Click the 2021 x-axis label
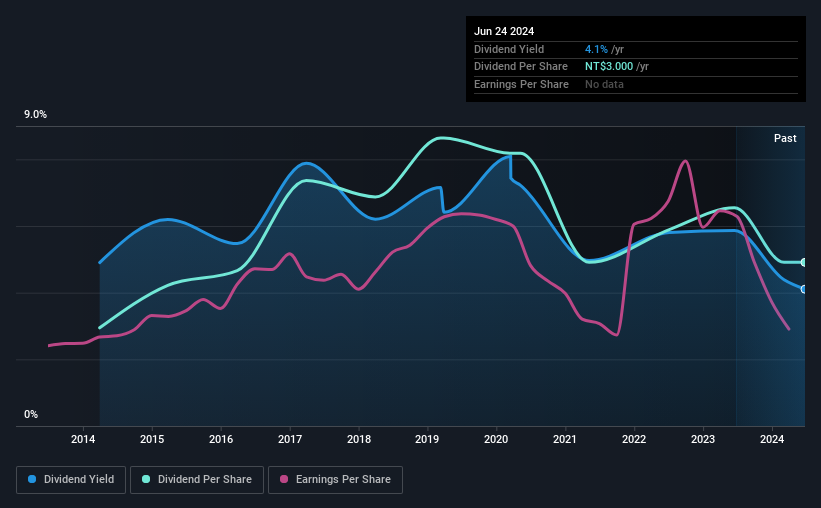The image size is (821, 508). [565, 439]
